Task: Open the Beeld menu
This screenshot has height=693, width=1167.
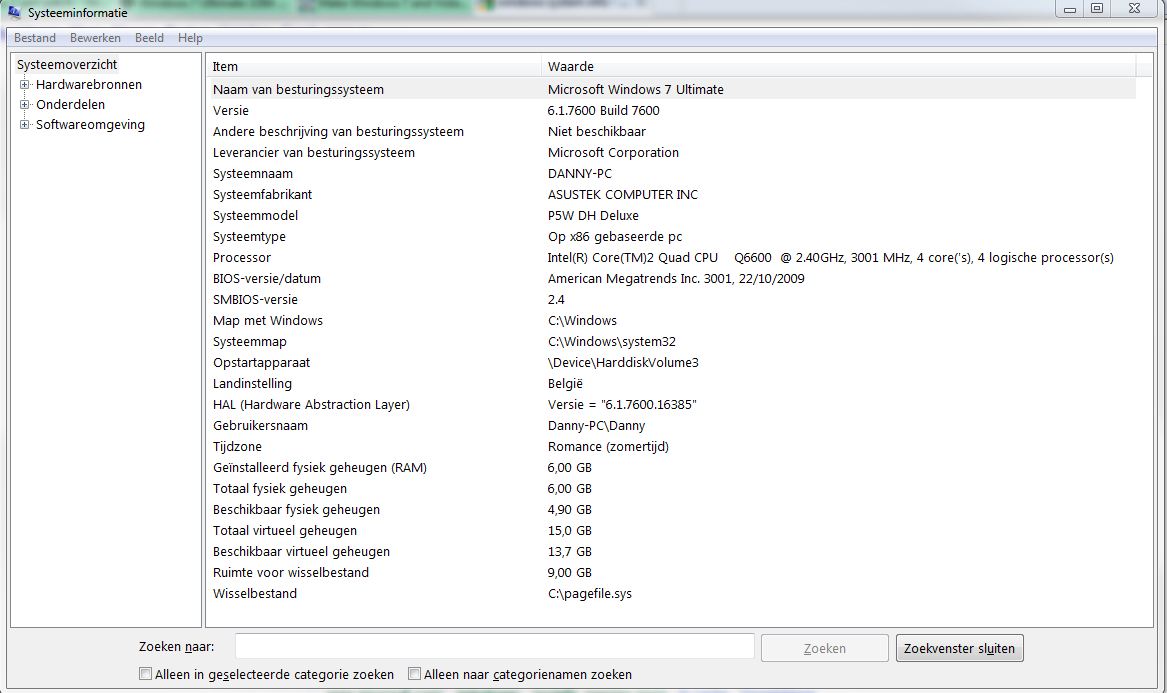Action: 149,38
